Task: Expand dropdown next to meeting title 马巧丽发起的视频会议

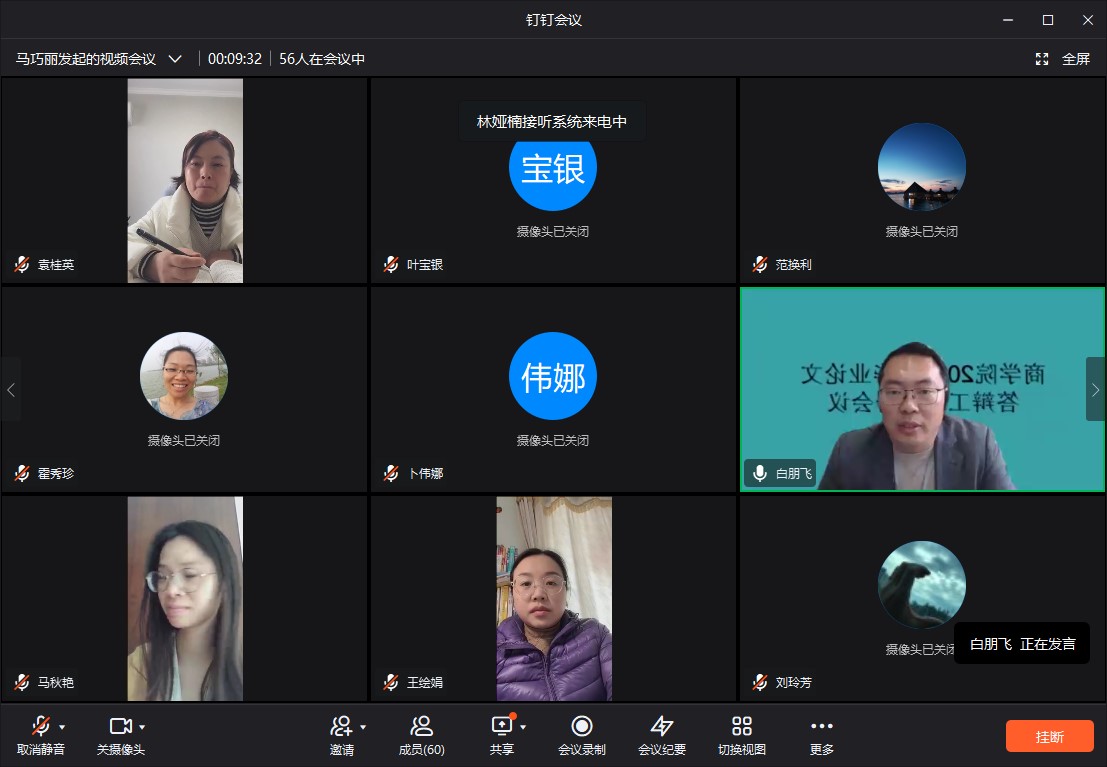Action: pyautogui.click(x=175, y=59)
